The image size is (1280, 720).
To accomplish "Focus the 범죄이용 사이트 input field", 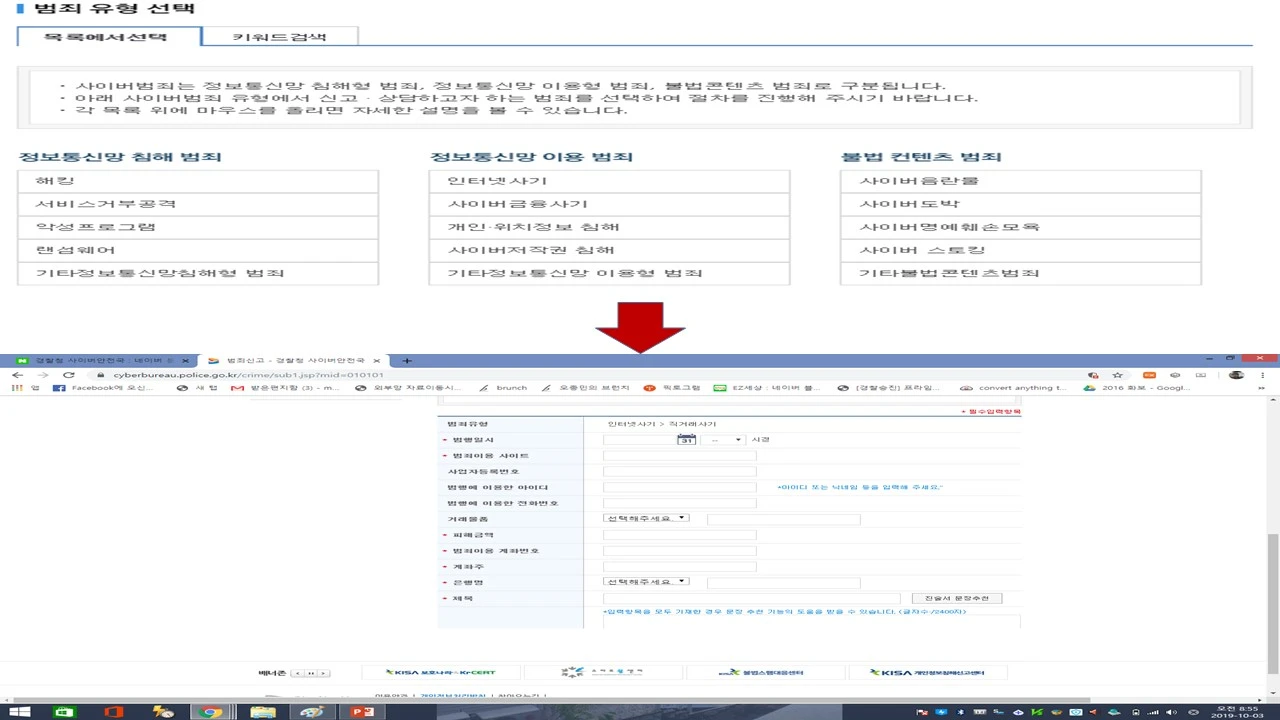I will pyautogui.click(x=680, y=456).
